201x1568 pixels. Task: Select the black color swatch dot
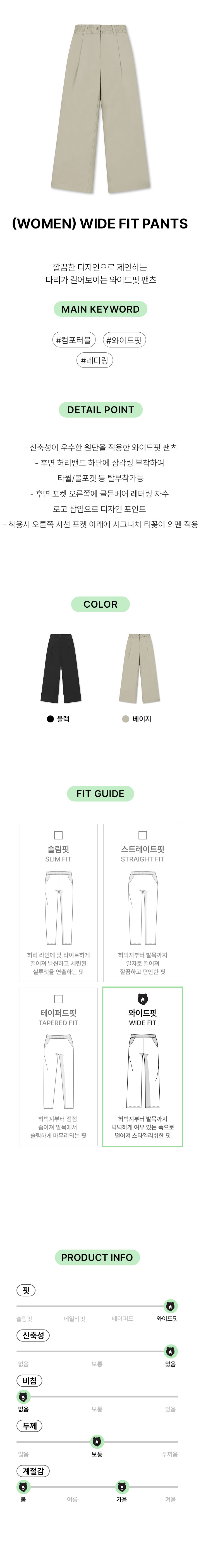pyautogui.click(x=51, y=719)
